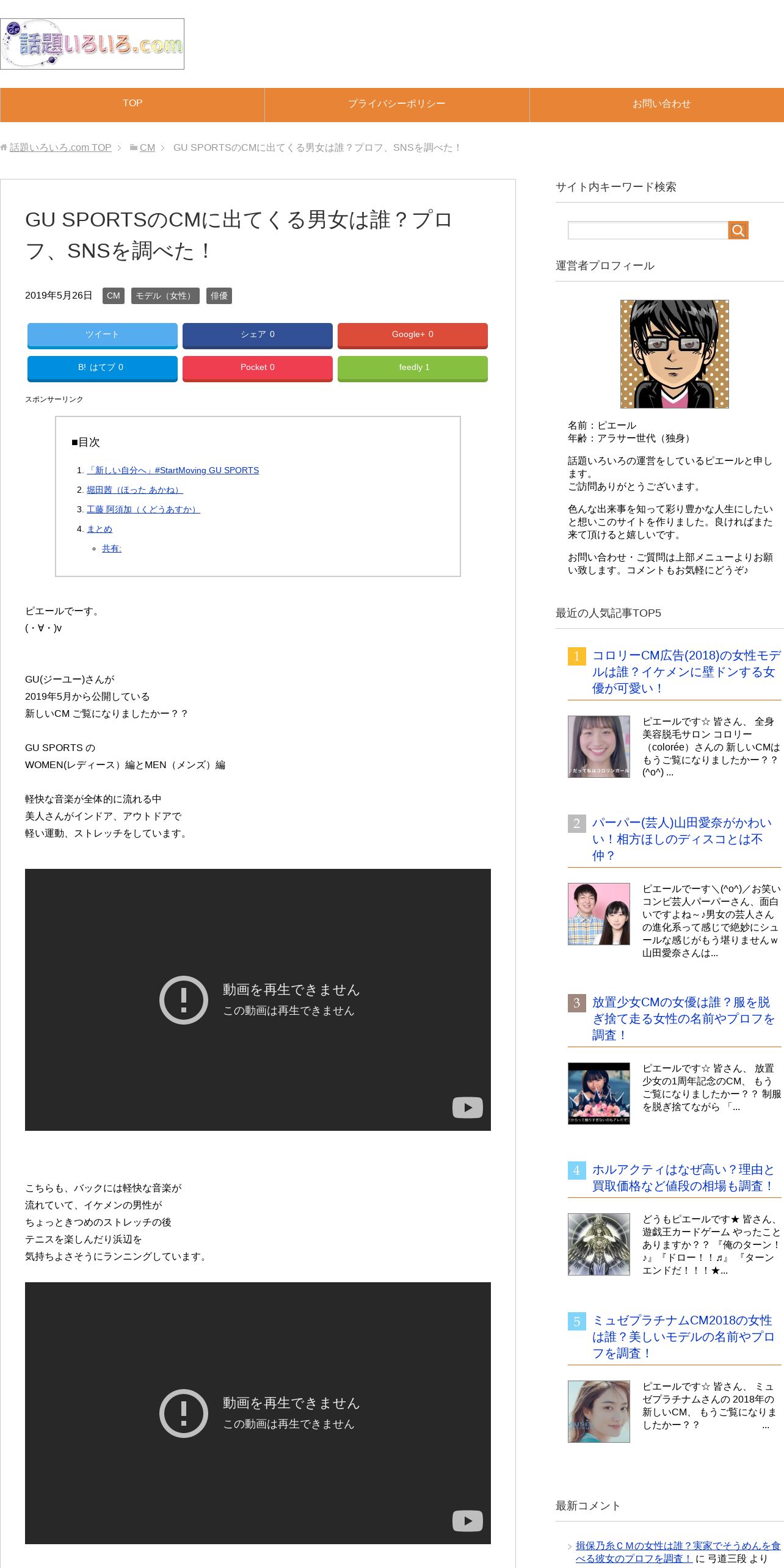Click the B! はてブ 0 button
This screenshot has width=784, height=1568.
[103, 368]
